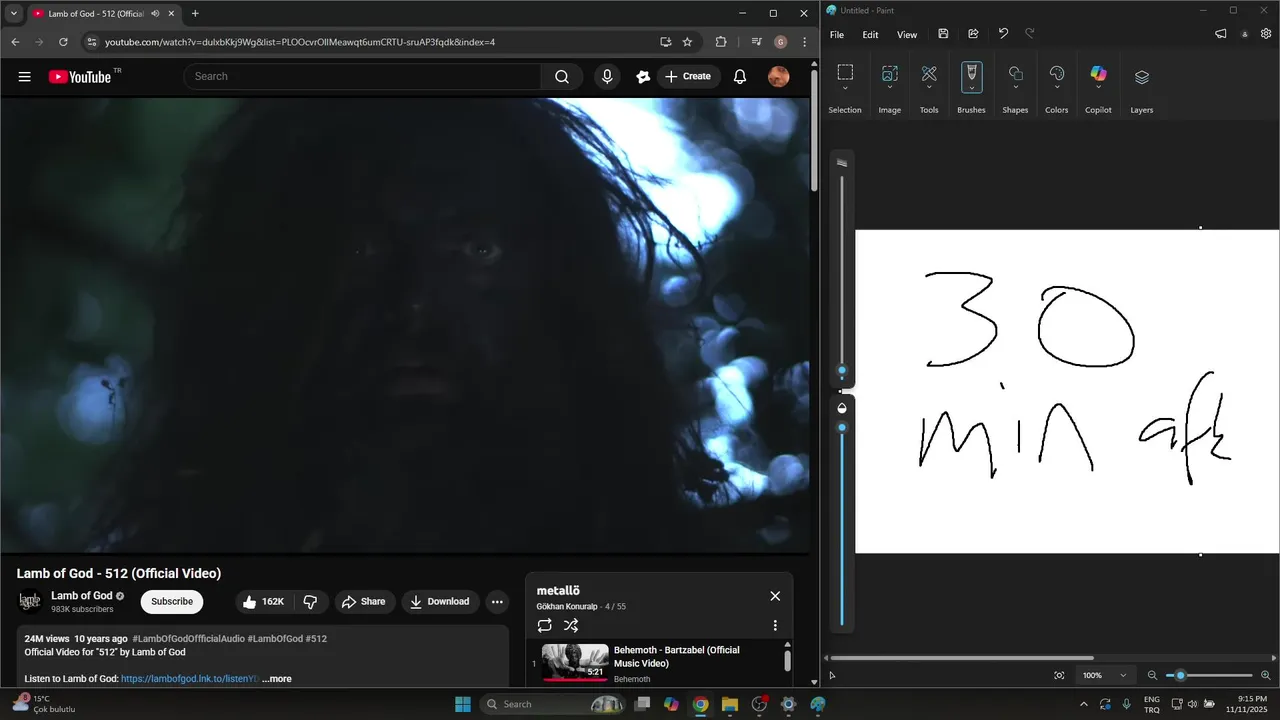The height and width of the screenshot is (720, 1280).
Task: Expand the Copilot dropdown arrow in Paint
Action: [1098, 88]
